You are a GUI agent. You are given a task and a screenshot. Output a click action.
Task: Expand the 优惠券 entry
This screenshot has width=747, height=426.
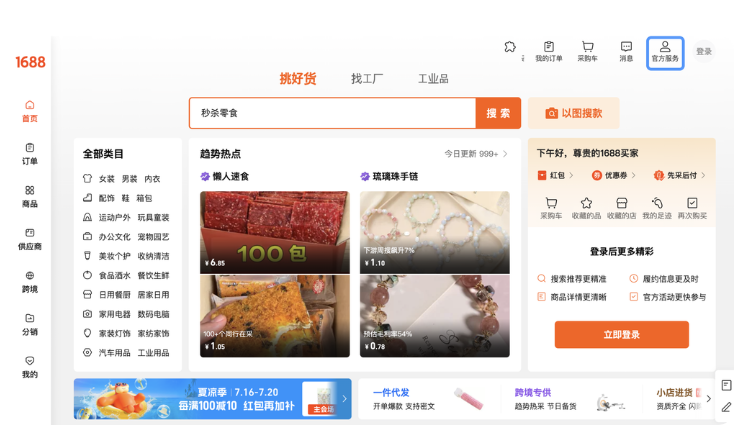point(614,175)
